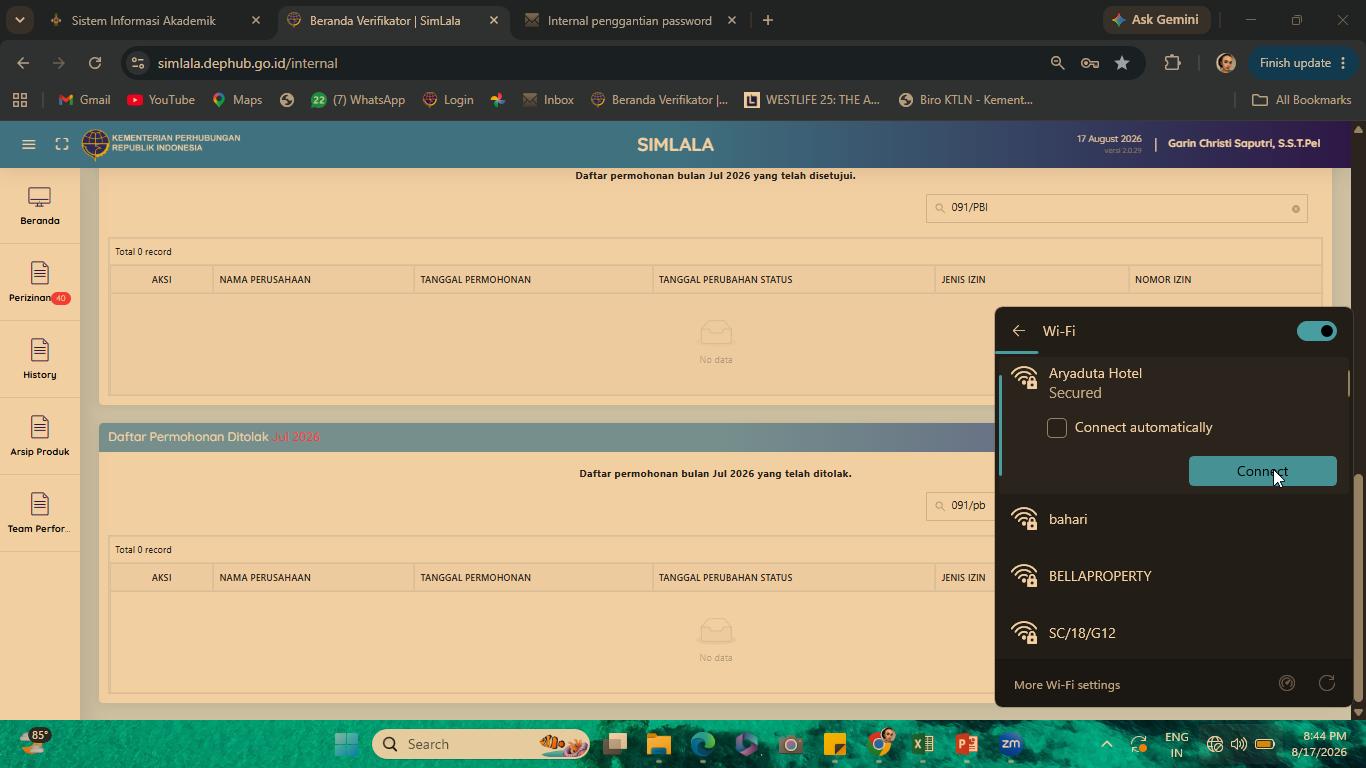Open the Beranda sidebar icon
The image size is (1366, 768).
(39, 206)
